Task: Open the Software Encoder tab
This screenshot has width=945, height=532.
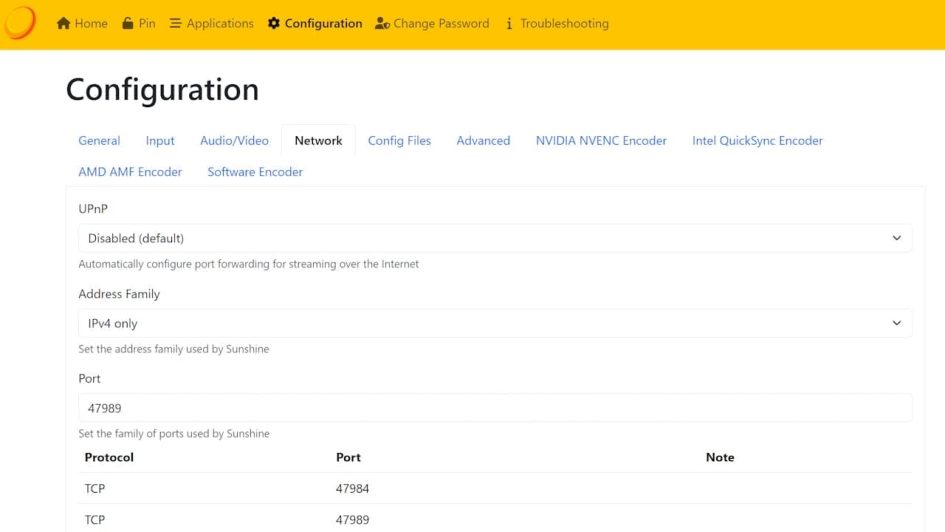Action: (255, 172)
